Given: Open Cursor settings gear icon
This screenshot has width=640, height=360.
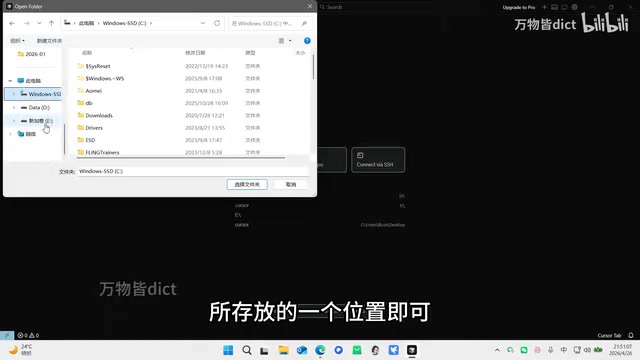Looking at the screenshot, I should [575, 7].
